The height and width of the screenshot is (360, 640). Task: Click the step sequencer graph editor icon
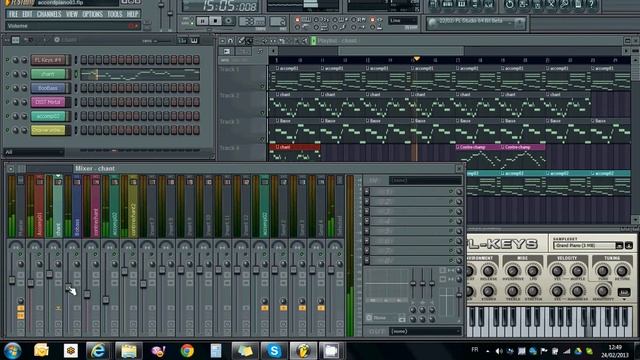(183, 40)
